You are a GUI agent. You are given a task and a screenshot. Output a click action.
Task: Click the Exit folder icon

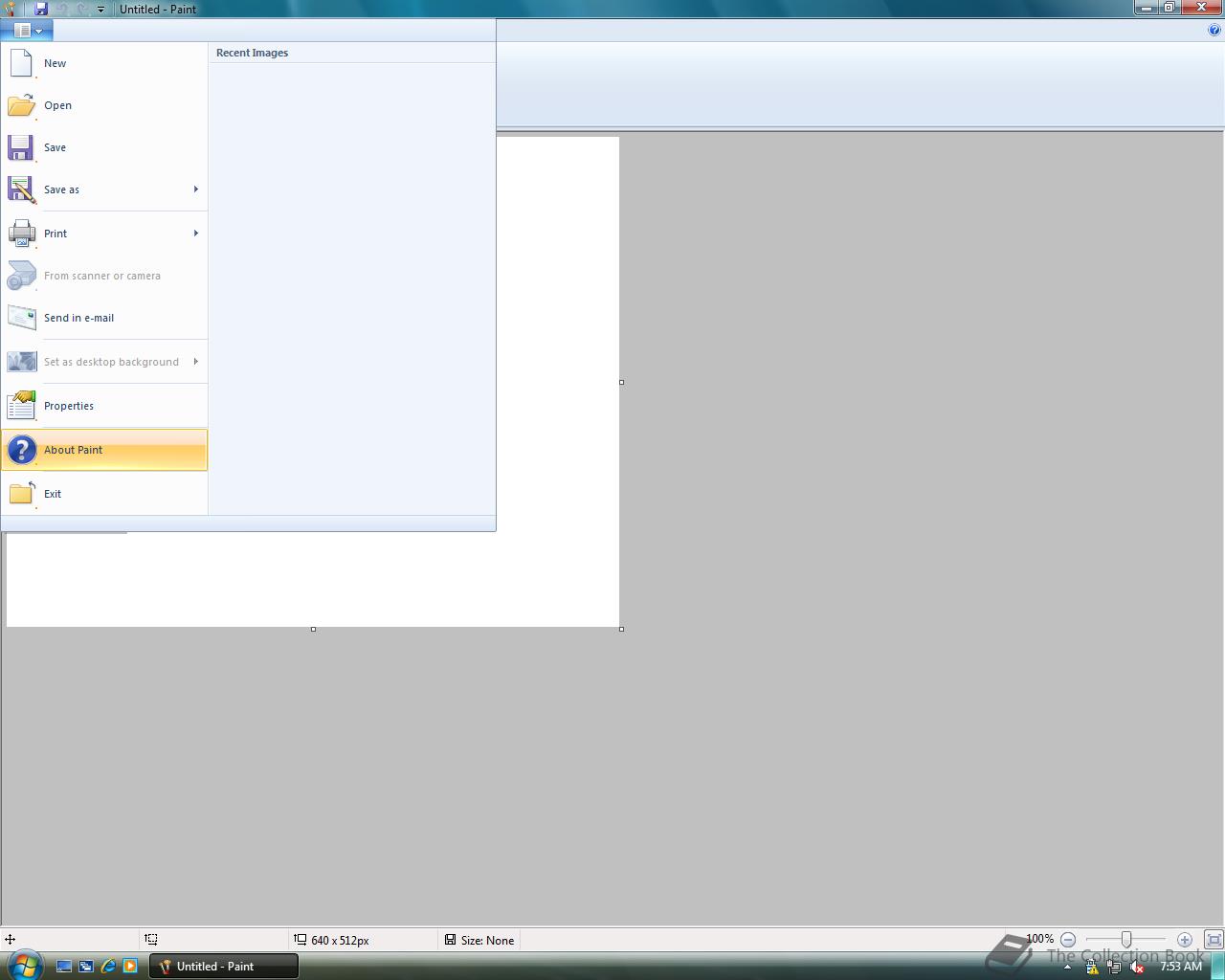pyautogui.click(x=21, y=494)
